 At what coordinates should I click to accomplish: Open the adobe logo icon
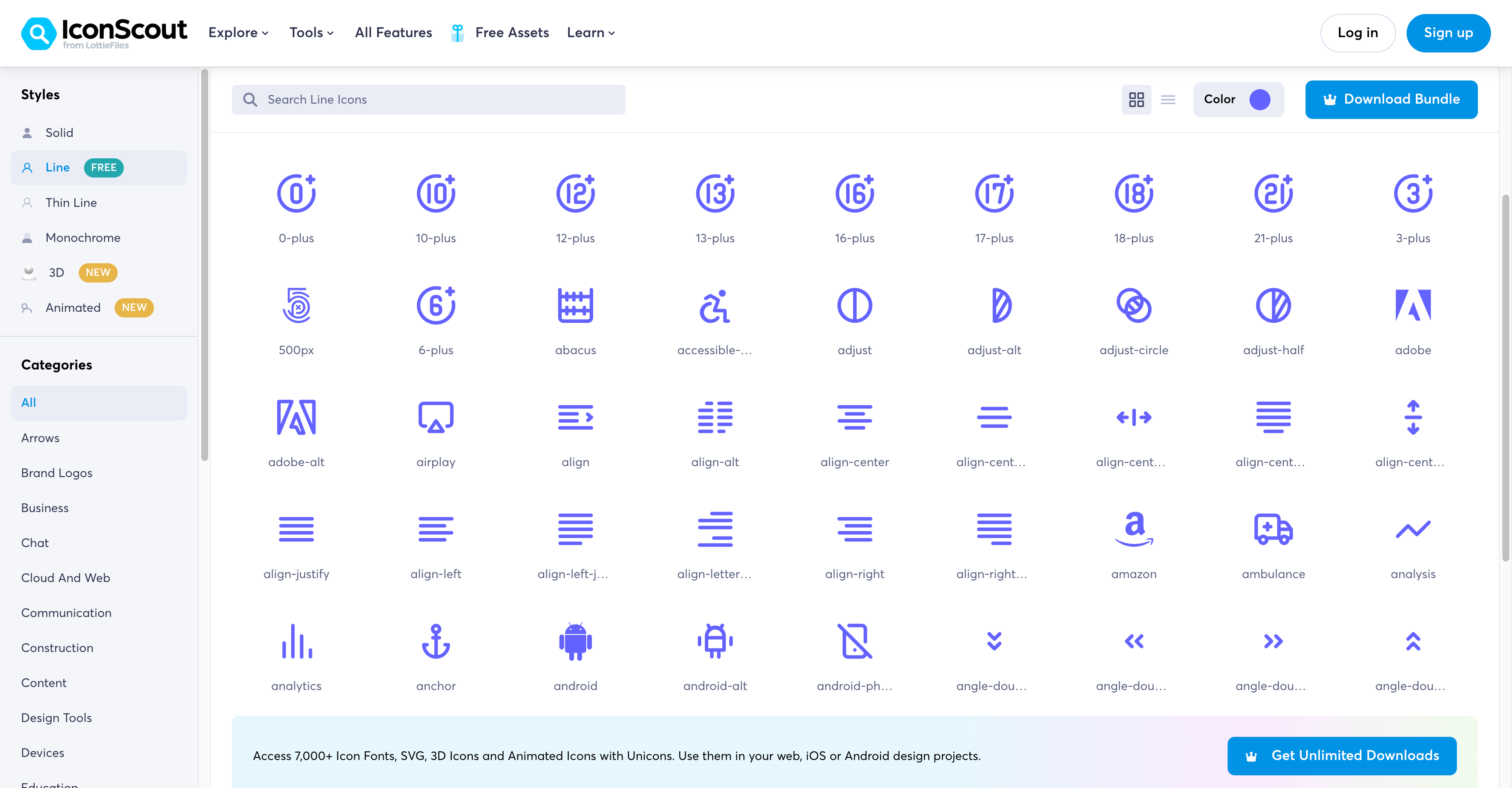(1413, 306)
